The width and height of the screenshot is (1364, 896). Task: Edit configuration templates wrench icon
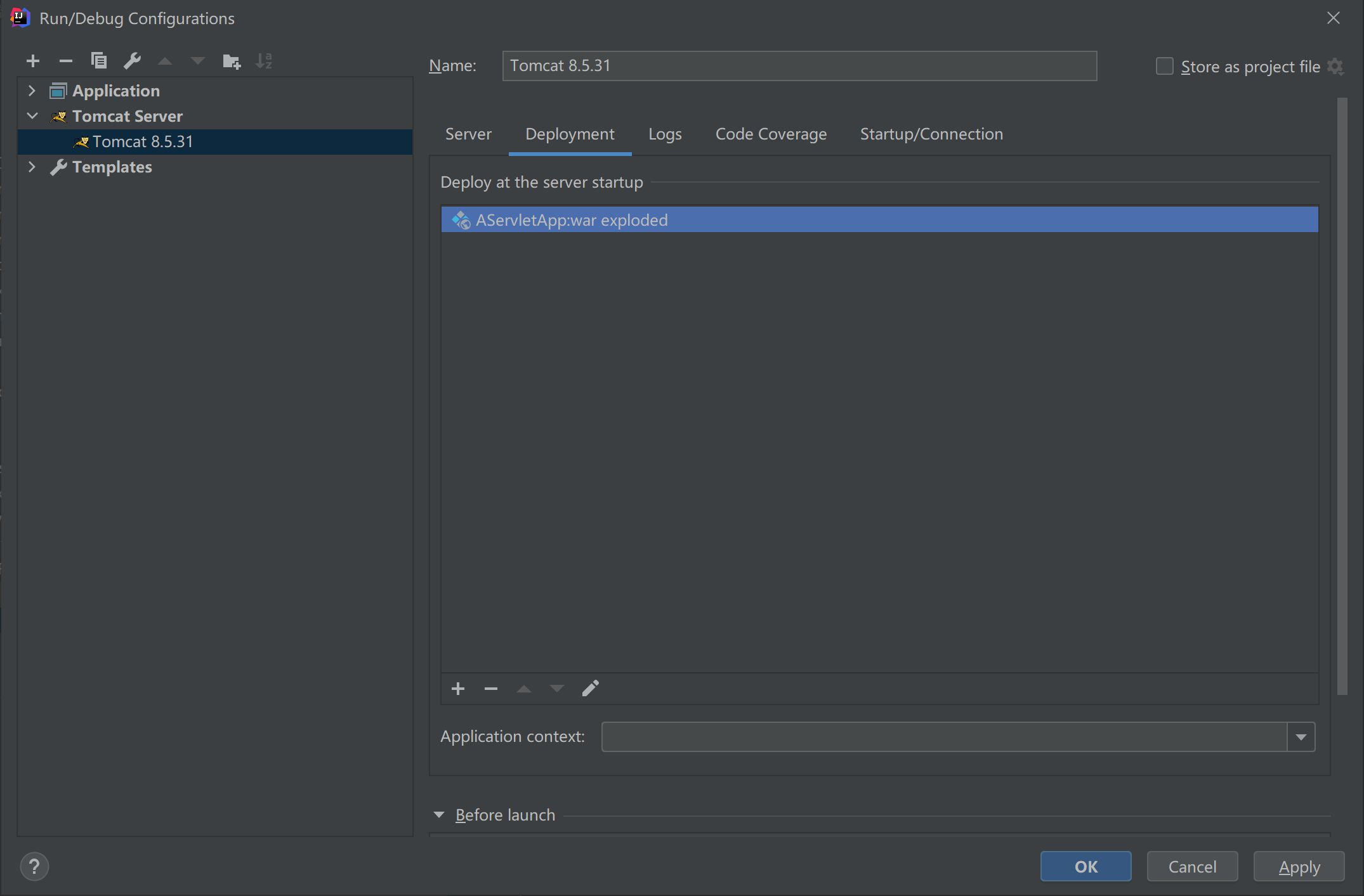coord(132,61)
